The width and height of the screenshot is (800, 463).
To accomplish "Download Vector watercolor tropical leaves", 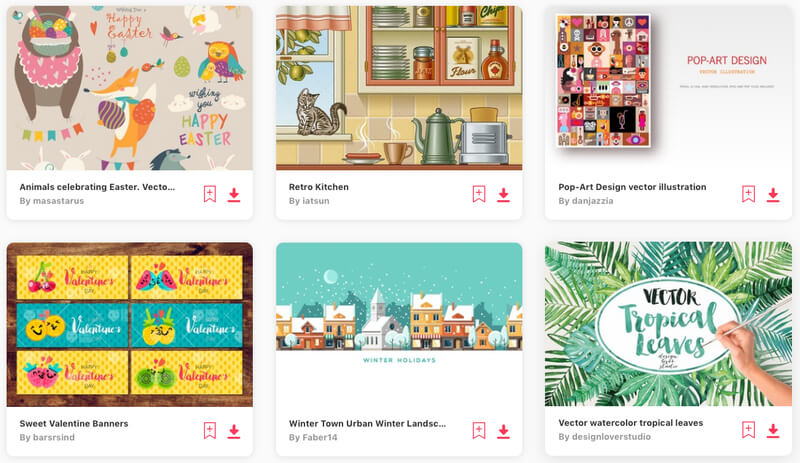I will 772,430.
